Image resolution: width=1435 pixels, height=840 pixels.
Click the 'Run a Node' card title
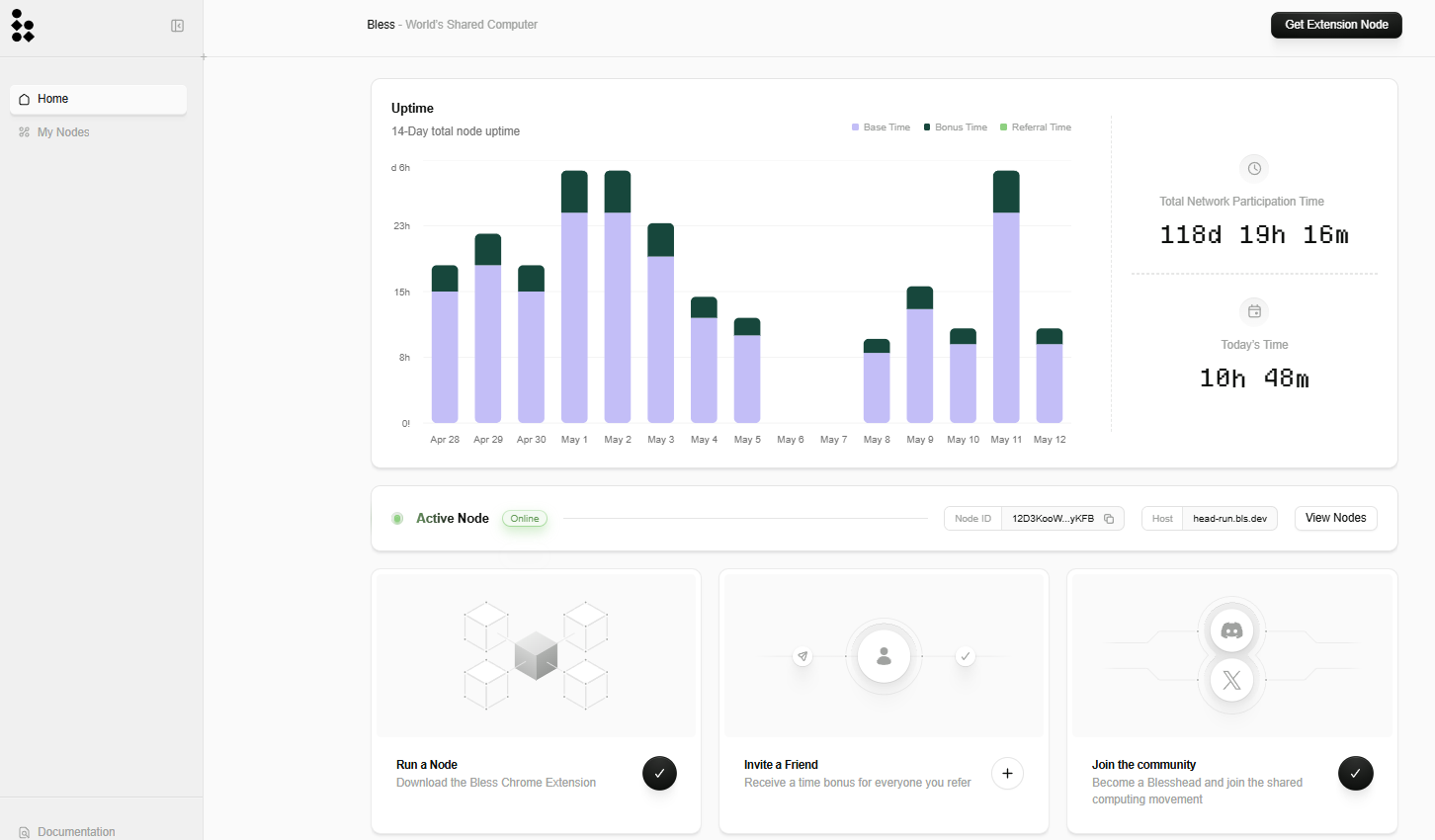[427, 765]
